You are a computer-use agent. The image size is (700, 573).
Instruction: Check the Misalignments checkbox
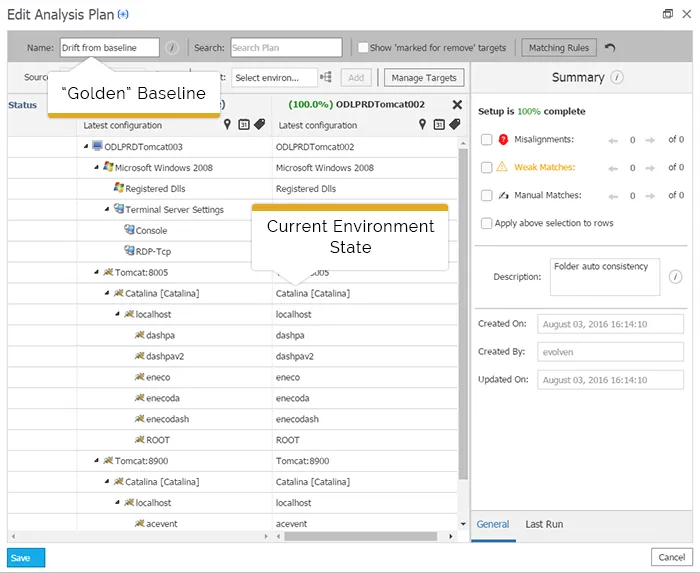486,141
